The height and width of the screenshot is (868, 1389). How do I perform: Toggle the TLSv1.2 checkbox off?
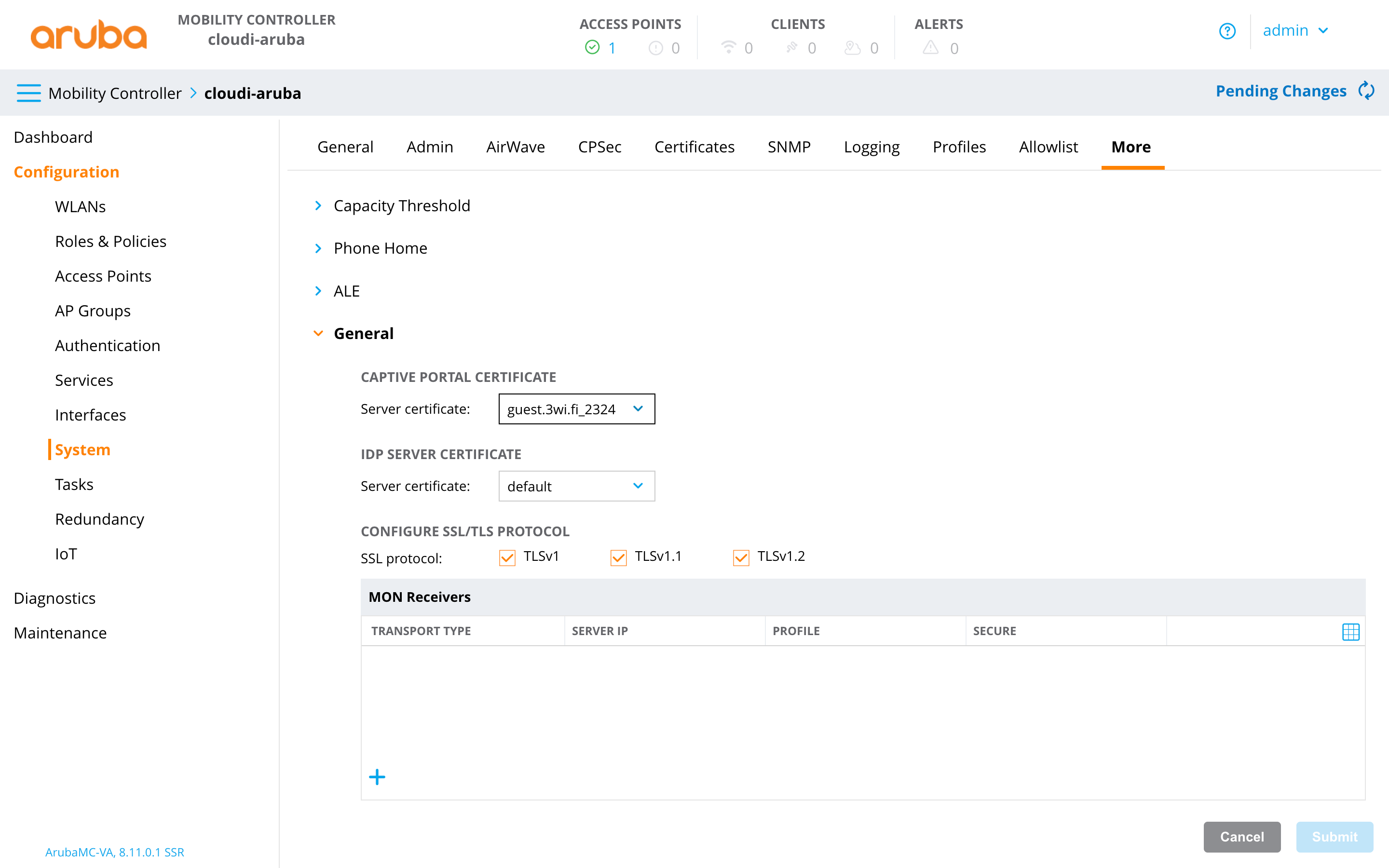(x=741, y=557)
